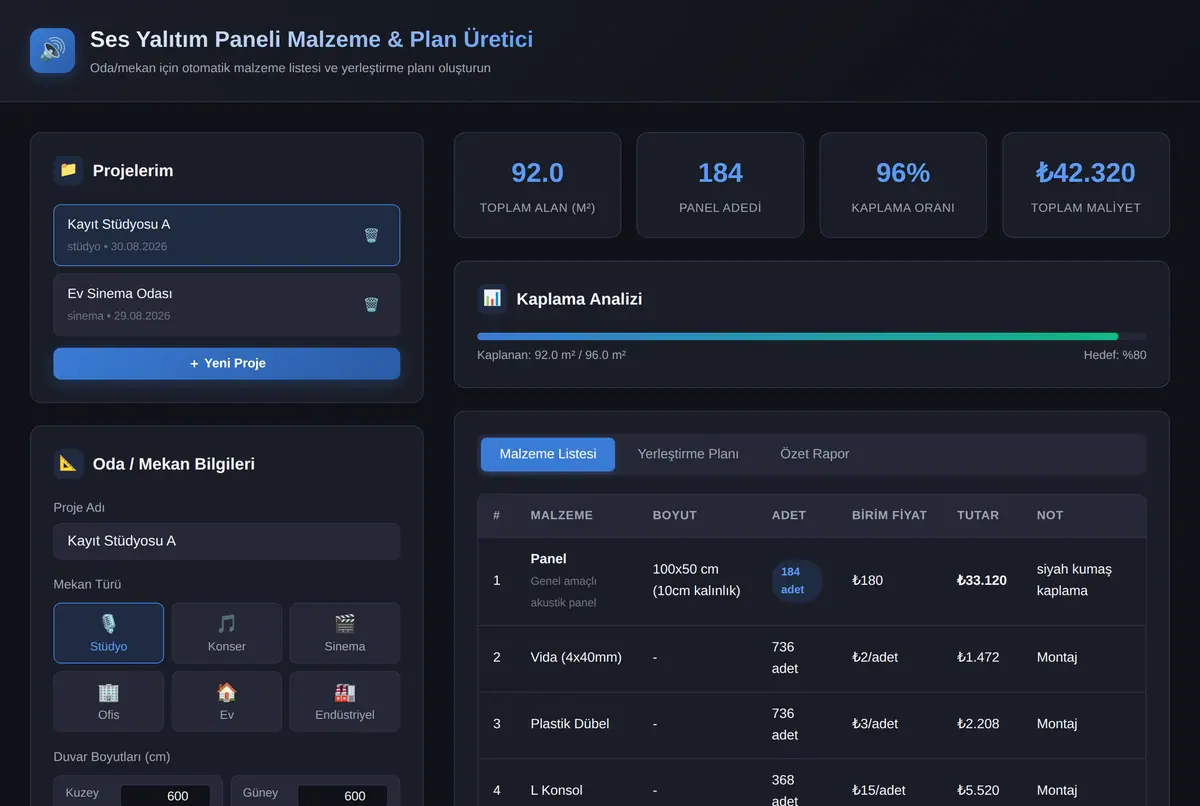The height and width of the screenshot is (806, 1200).
Task: Click the ₺42.320 total cost value
Action: coord(1086,173)
